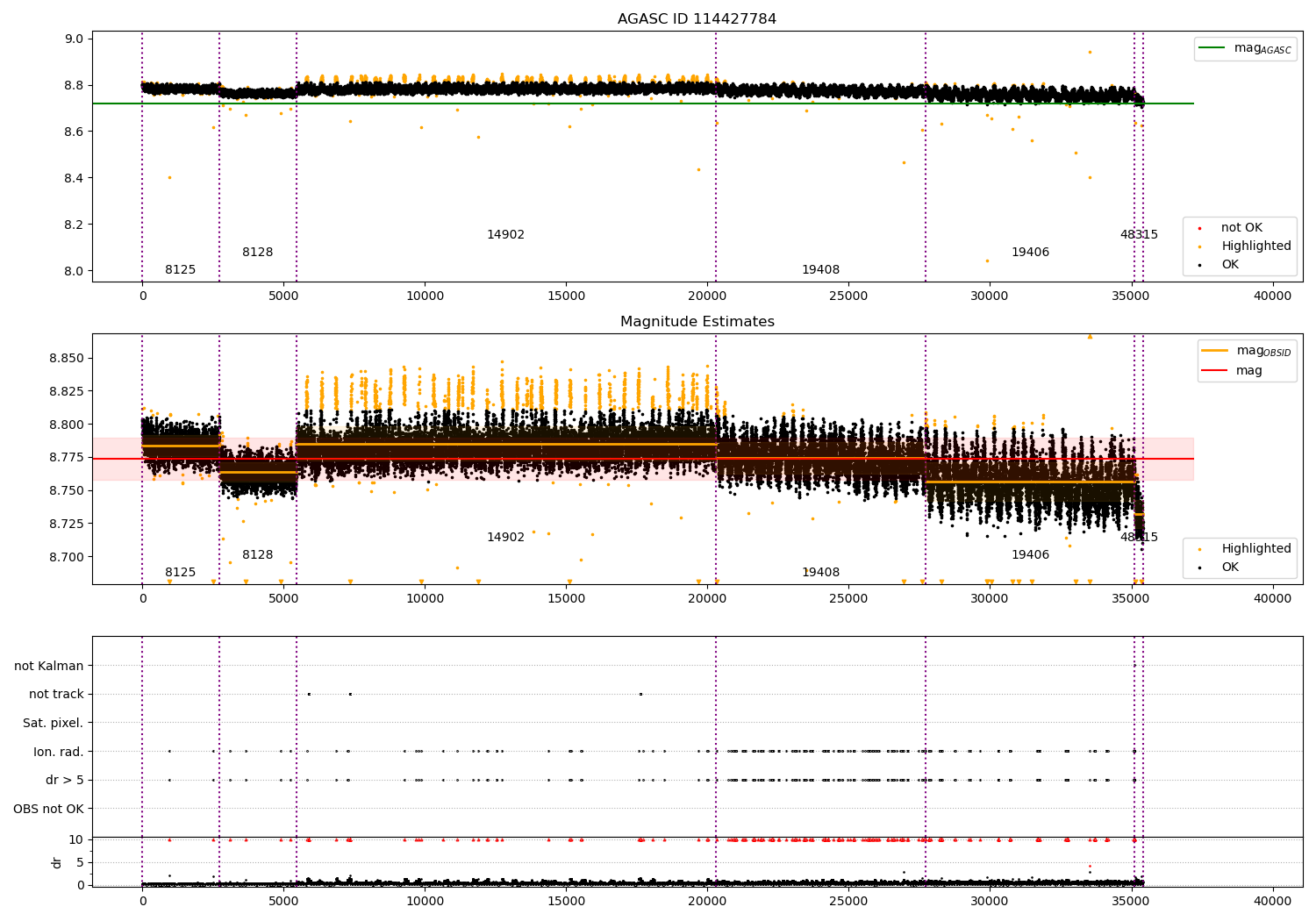Click the "dr" y-axis label
1316x921 pixels.
[x=57, y=862]
